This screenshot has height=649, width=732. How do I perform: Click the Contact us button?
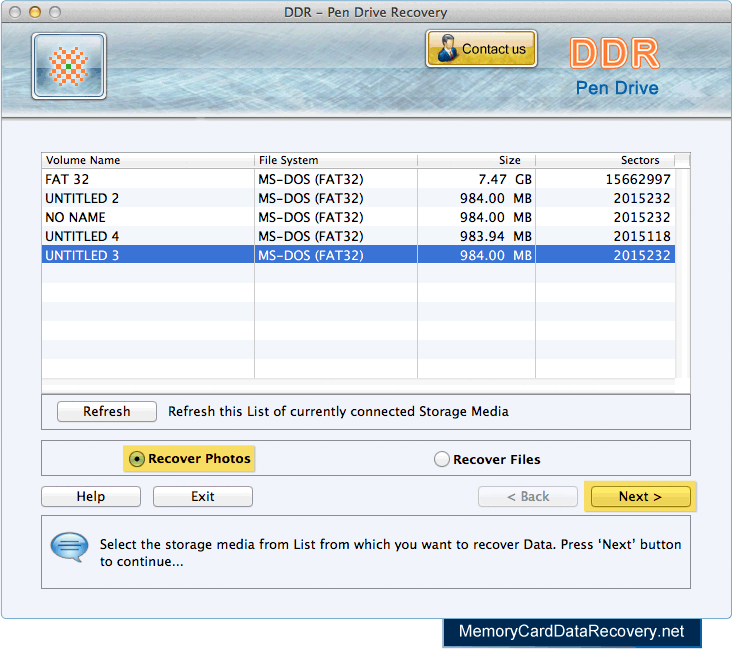[481, 49]
